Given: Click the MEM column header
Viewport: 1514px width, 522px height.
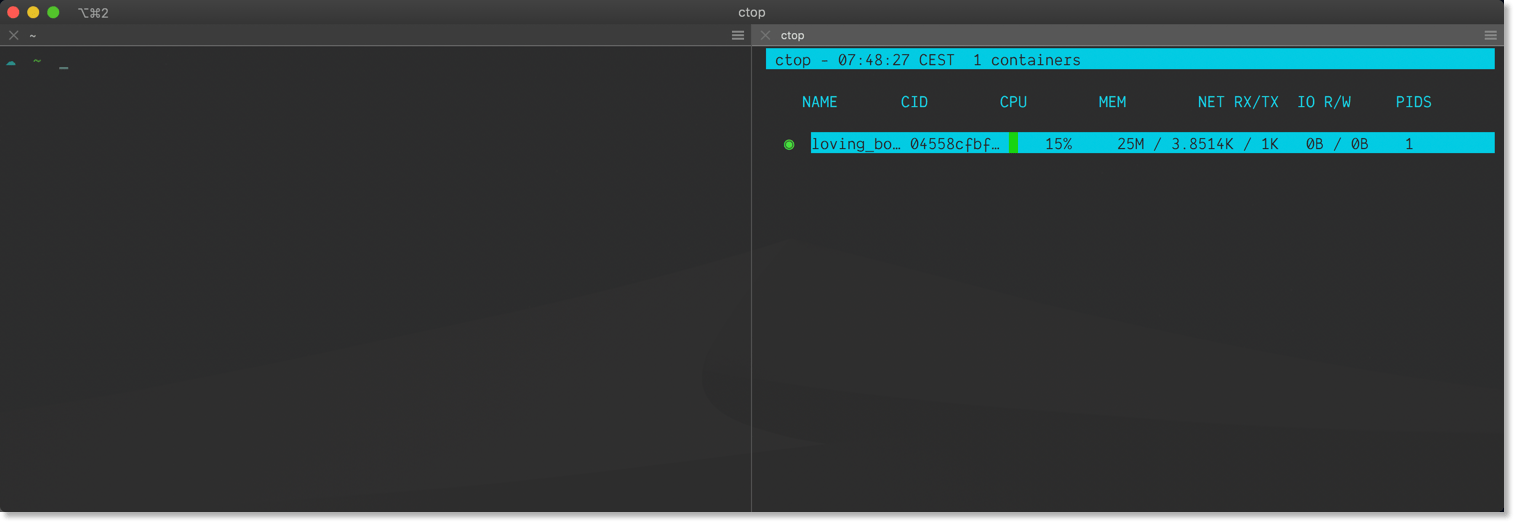Looking at the screenshot, I should pyautogui.click(x=1112, y=102).
